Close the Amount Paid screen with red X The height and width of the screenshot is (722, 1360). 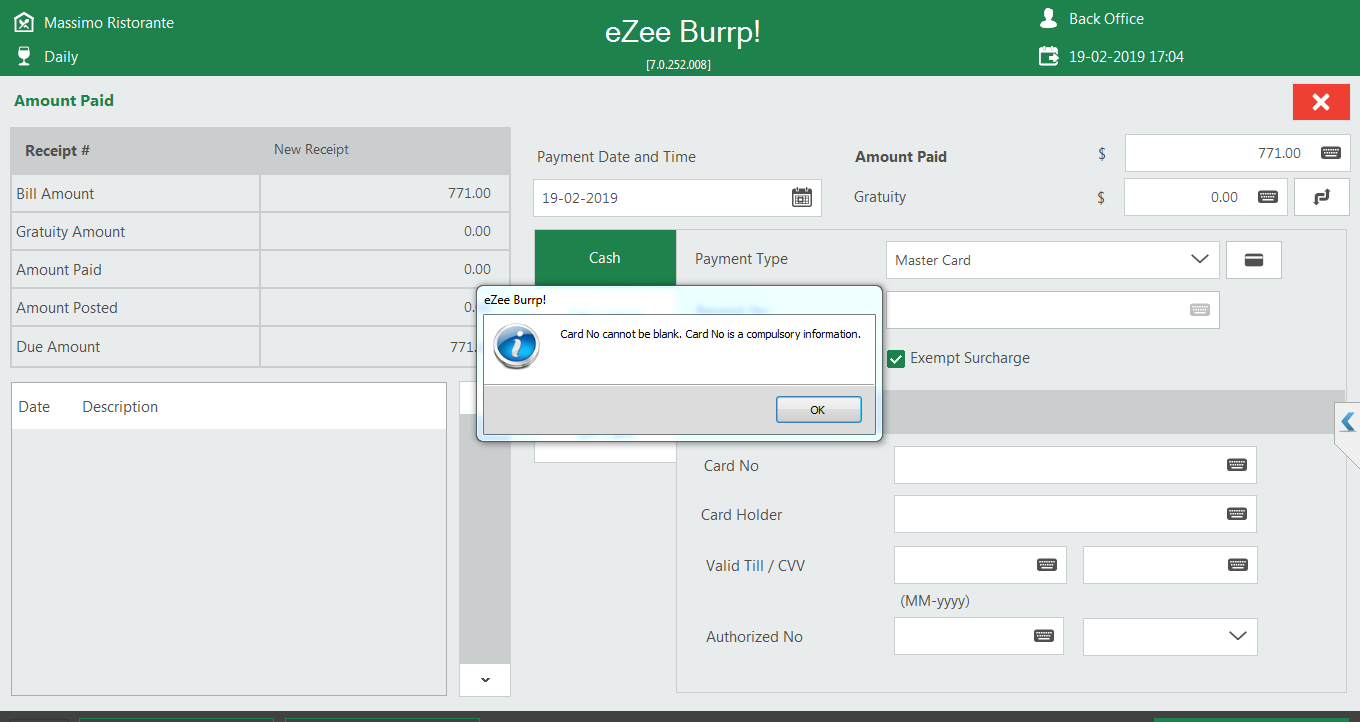pos(1321,102)
